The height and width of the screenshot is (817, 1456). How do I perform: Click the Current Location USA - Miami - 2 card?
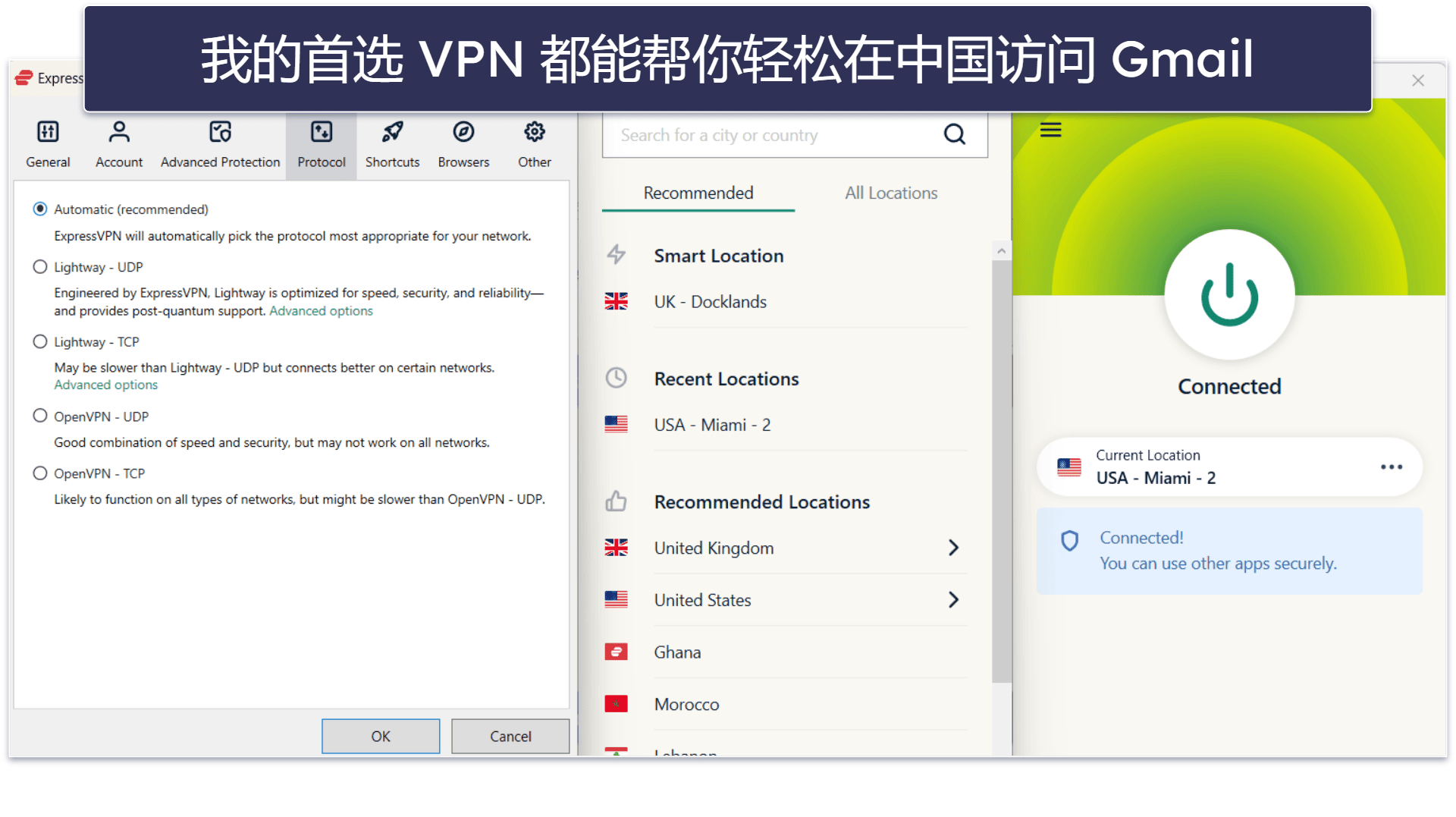coord(1229,467)
